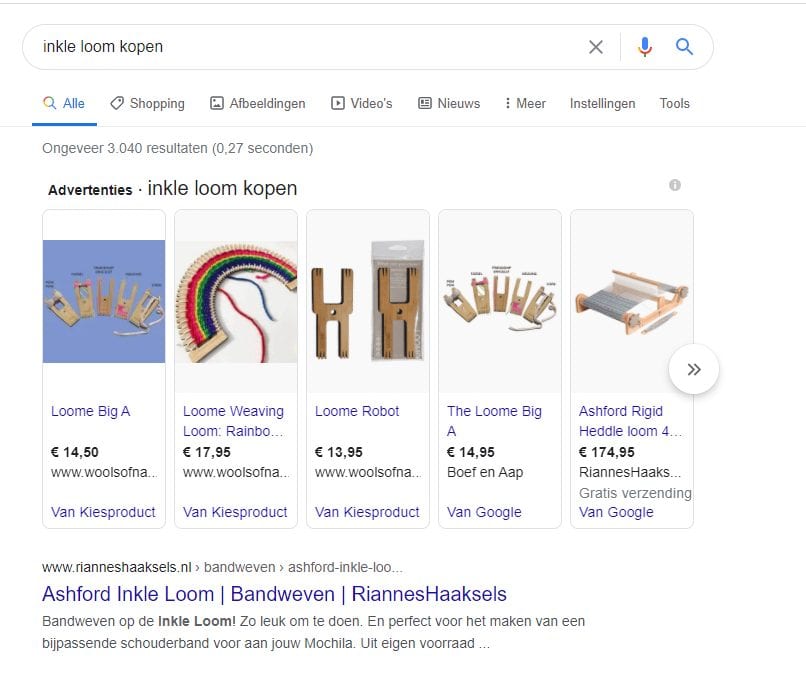806x681 pixels.
Task: Open 'Ashford Inkle Loom | Bandweven | RiannesHaaksels' result
Action: [274, 594]
